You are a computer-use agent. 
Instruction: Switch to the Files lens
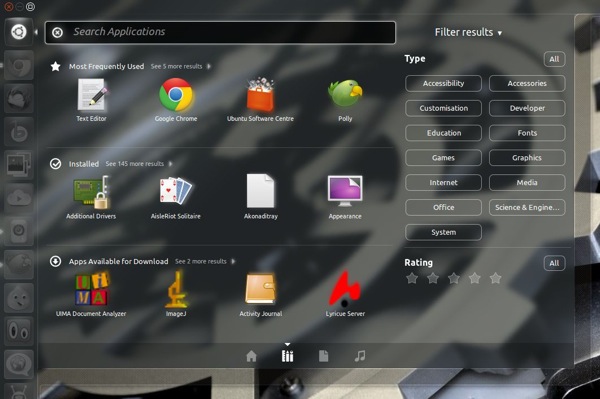point(324,356)
